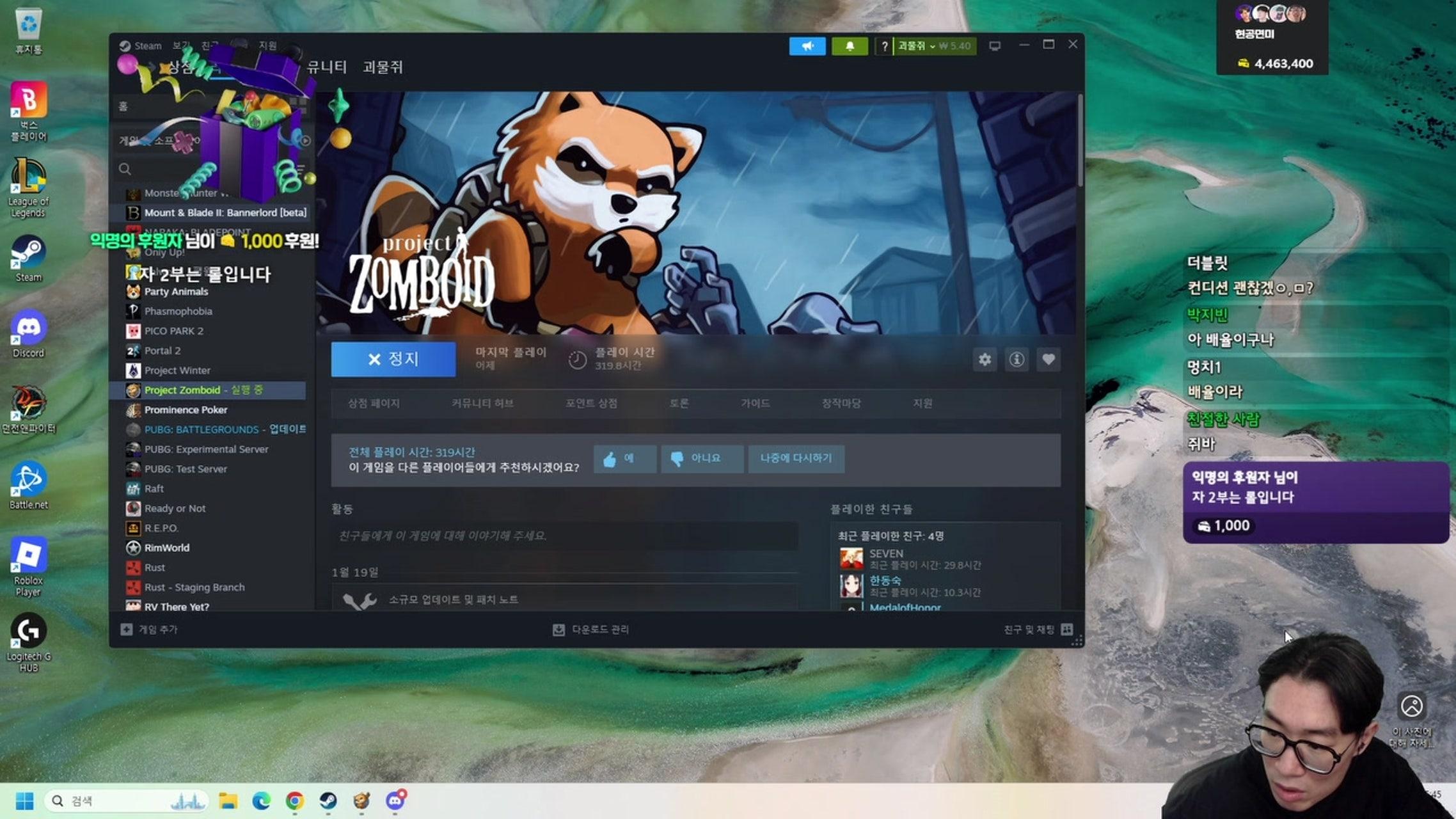The width and height of the screenshot is (1456, 819).
Task: Click the Big Picture mode monitor icon
Action: 995,46
